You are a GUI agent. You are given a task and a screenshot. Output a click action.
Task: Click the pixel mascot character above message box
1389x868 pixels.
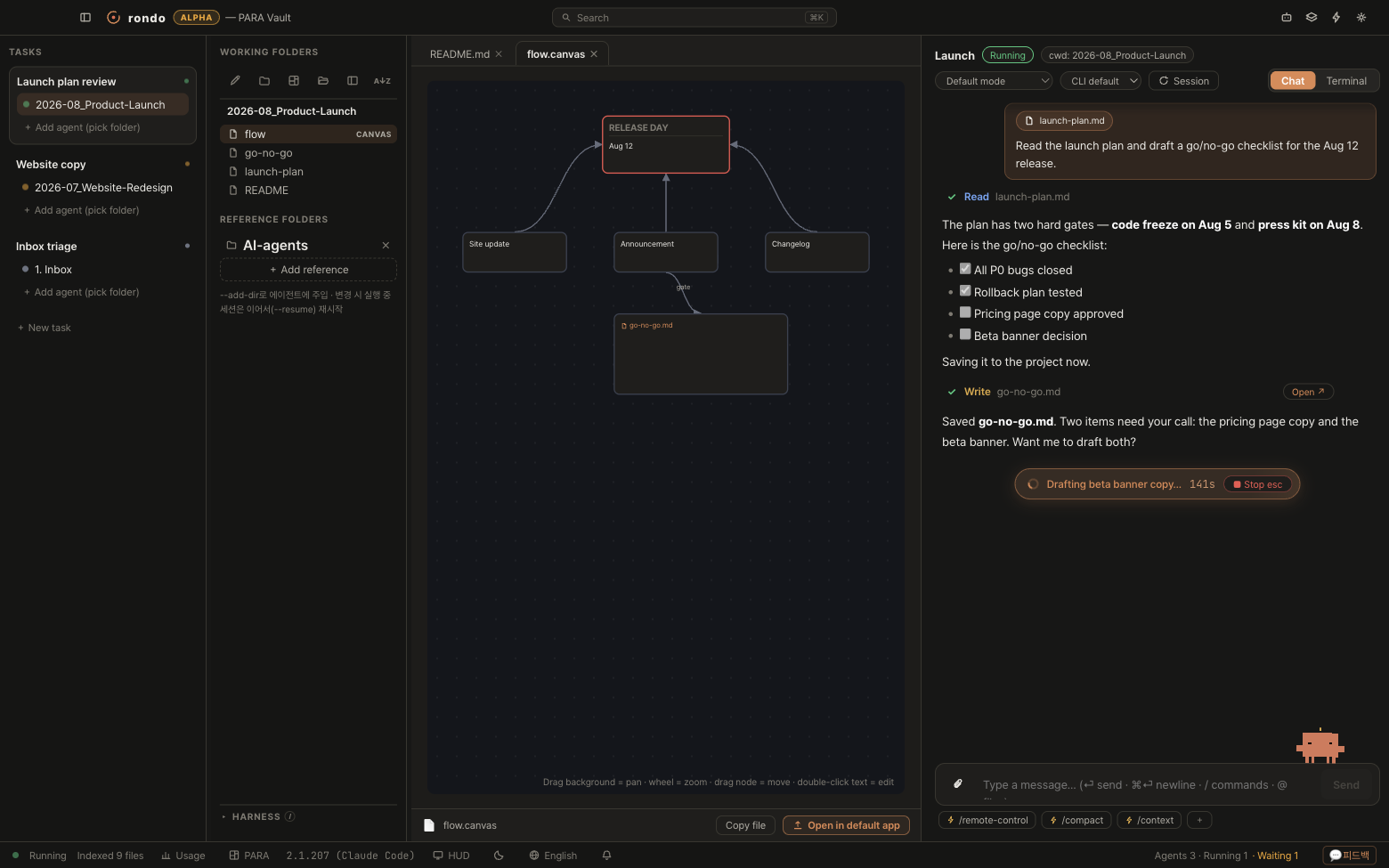[x=1320, y=746]
